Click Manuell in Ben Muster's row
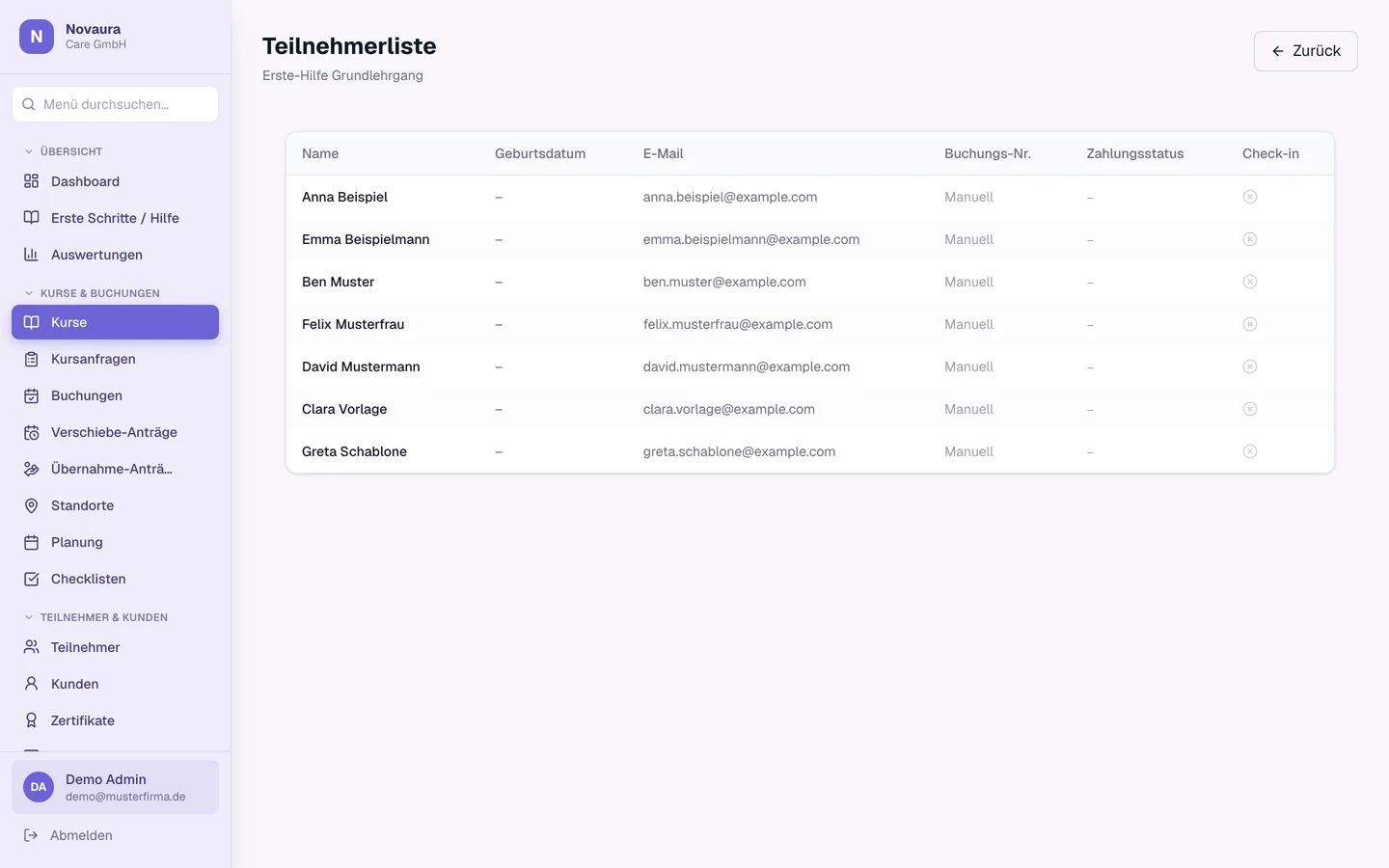The width and height of the screenshot is (1389, 868). pos(968,282)
